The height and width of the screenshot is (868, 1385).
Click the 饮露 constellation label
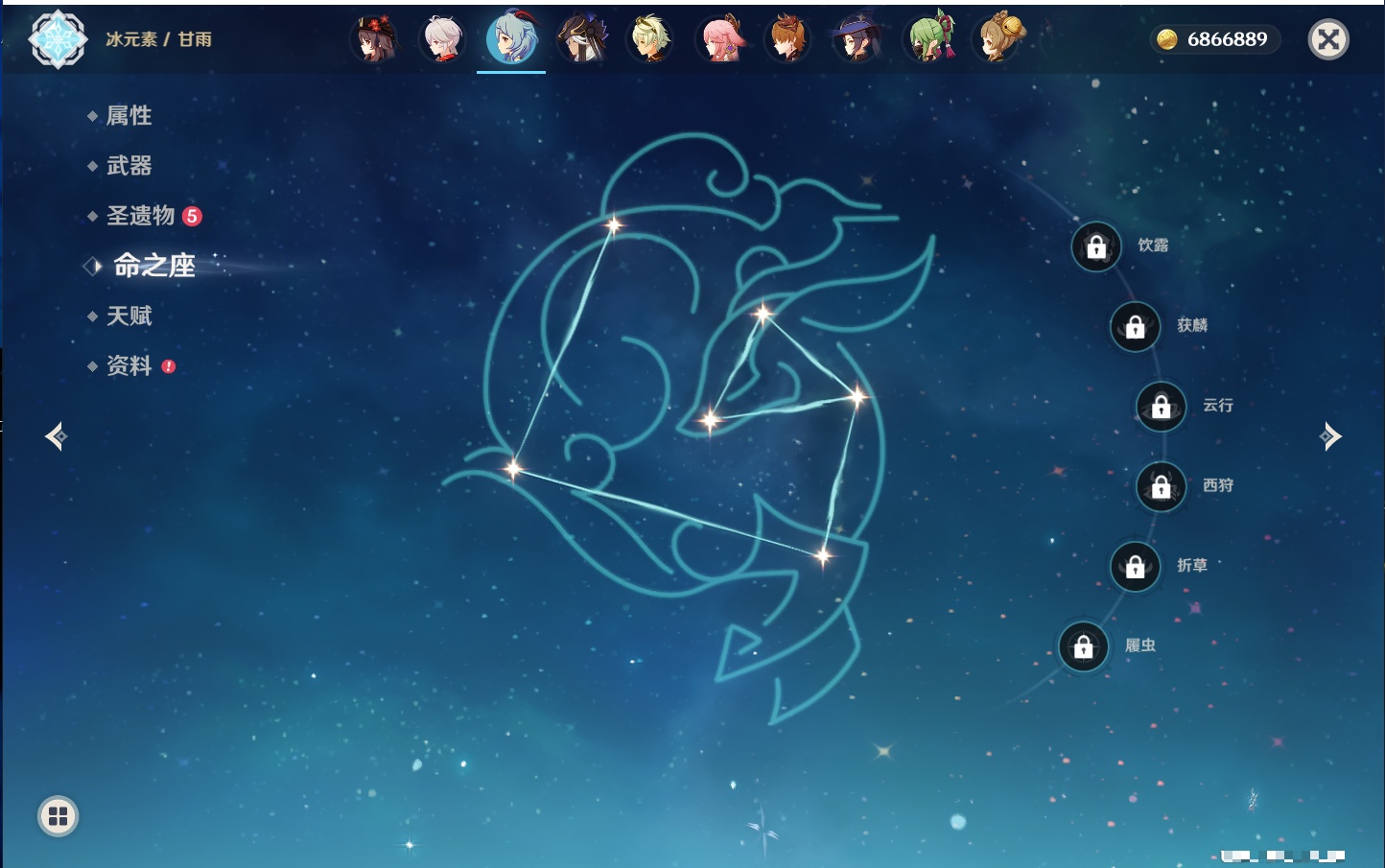(1153, 246)
